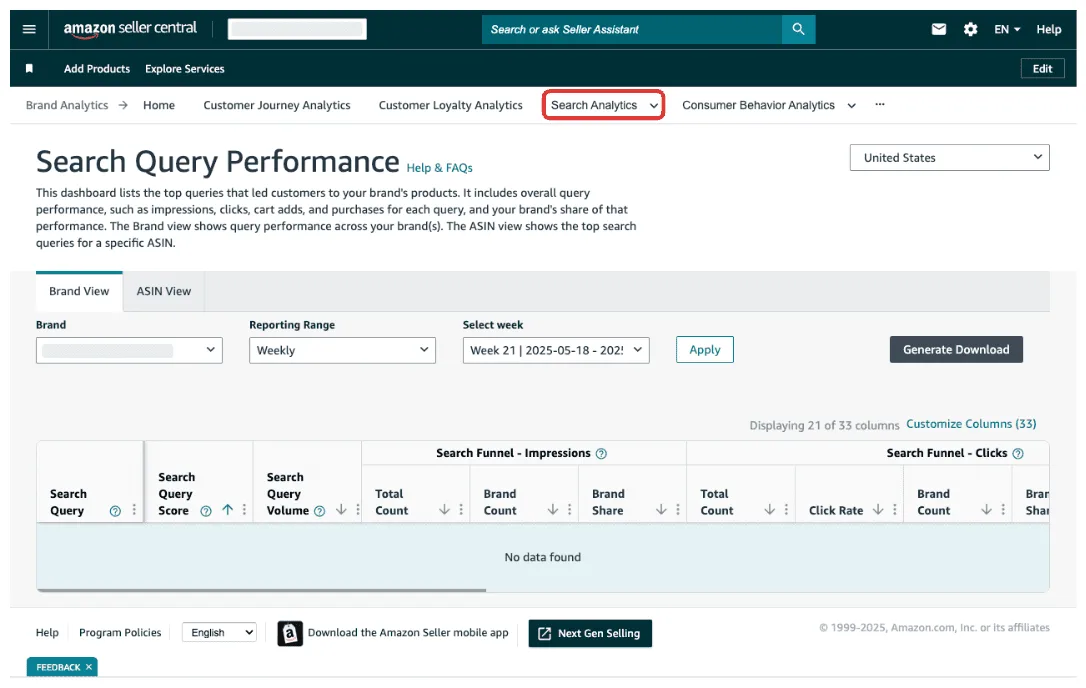Click Add Products menu item

97,69
